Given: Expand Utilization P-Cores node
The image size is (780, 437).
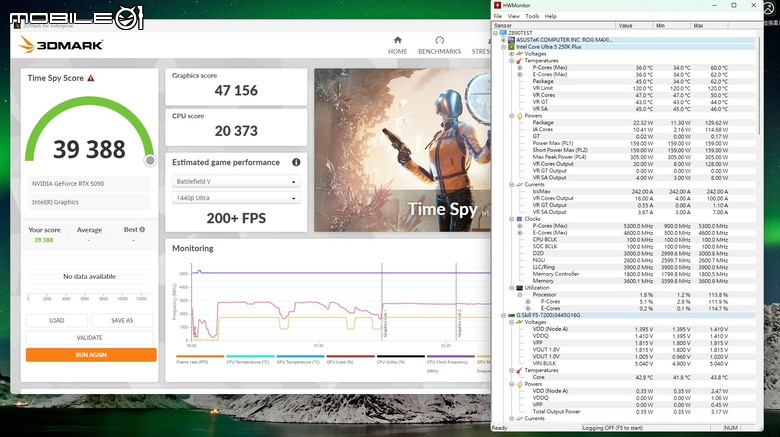Looking at the screenshot, I should coord(528,302).
